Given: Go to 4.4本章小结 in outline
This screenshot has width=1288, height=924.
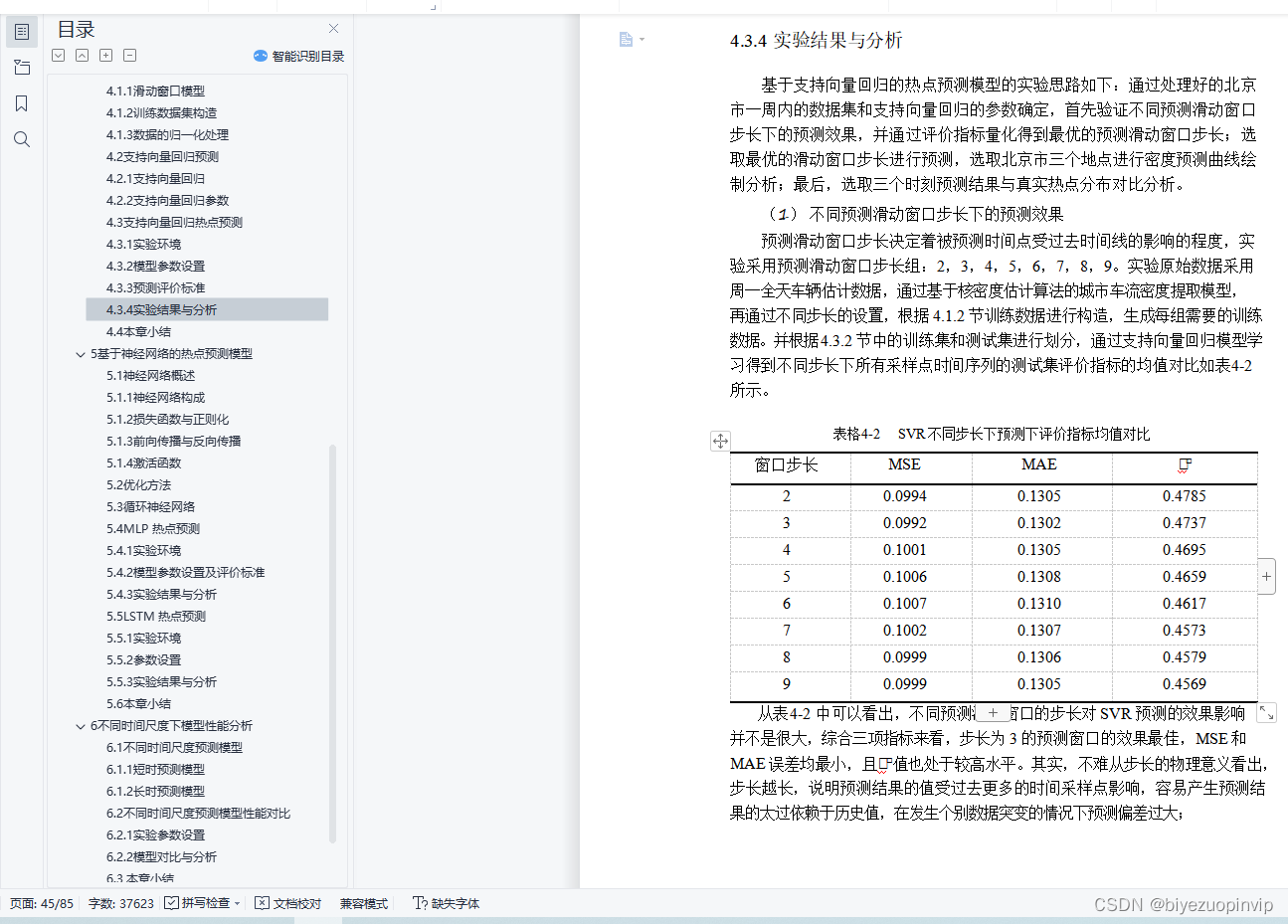Looking at the screenshot, I should (138, 332).
